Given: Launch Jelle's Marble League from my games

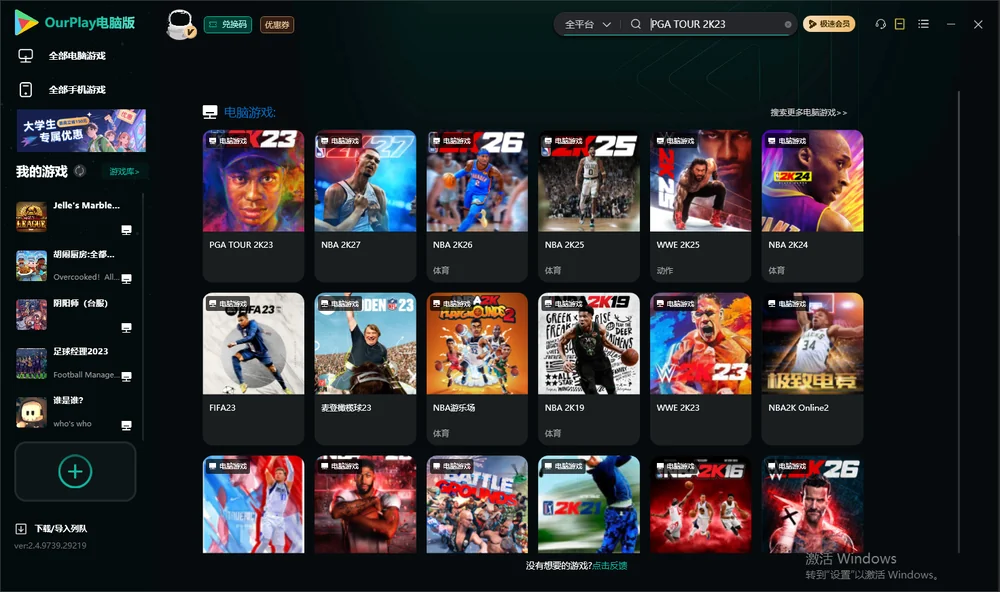Looking at the screenshot, I should (75, 217).
